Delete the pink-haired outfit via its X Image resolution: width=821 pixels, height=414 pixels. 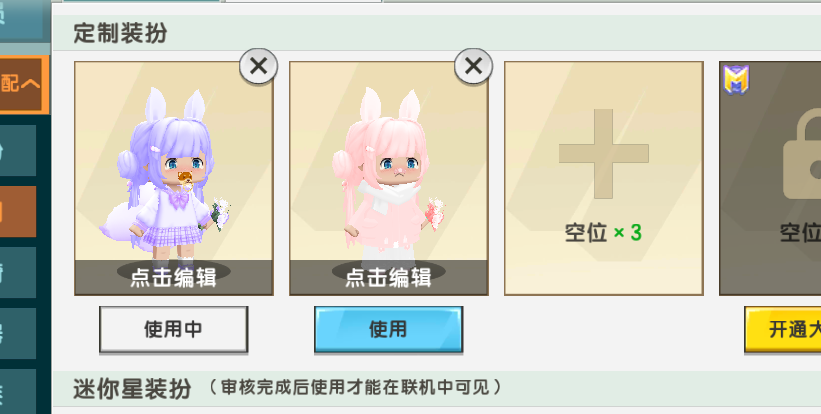coord(473,66)
